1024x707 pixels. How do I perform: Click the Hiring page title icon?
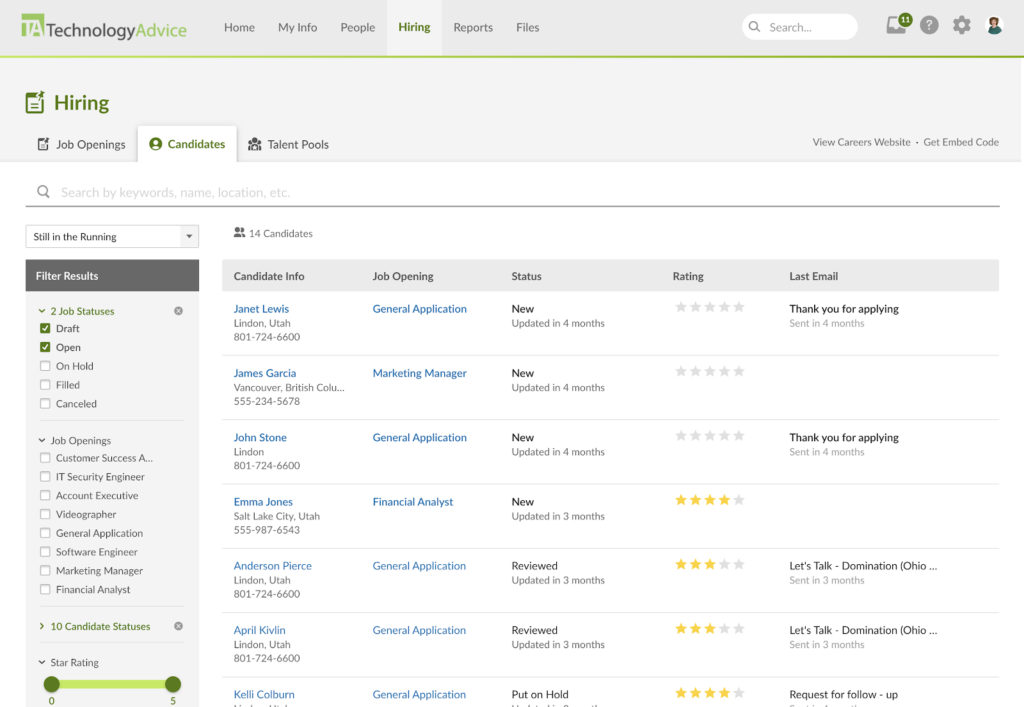point(35,102)
